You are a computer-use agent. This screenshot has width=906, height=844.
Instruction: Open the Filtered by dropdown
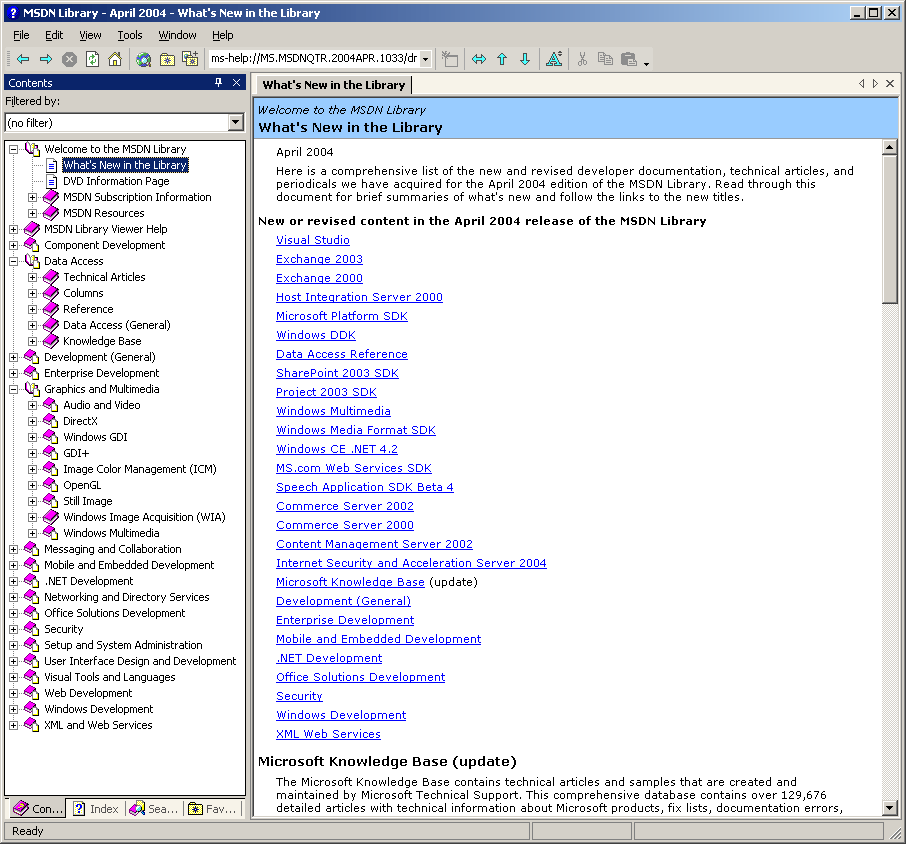pyautogui.click(x=235, y=122)
